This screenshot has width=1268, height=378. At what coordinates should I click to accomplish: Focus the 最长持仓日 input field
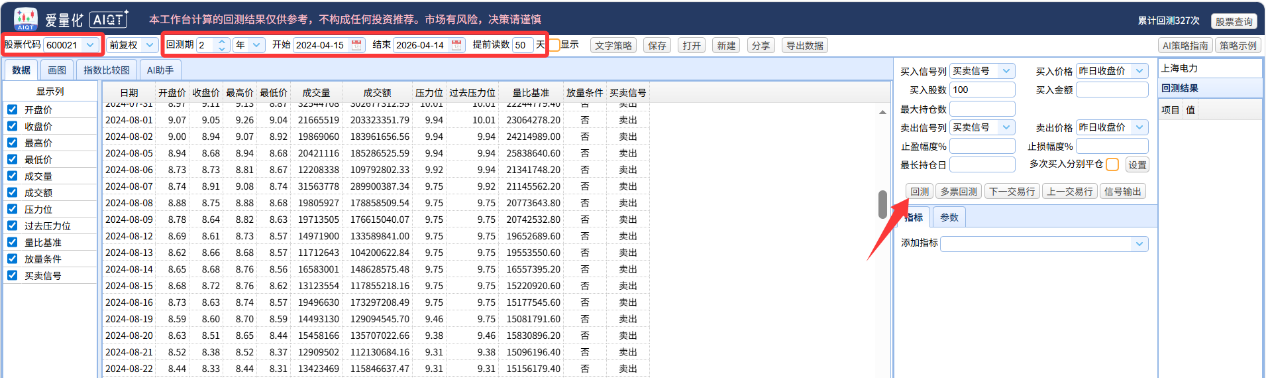982,164
